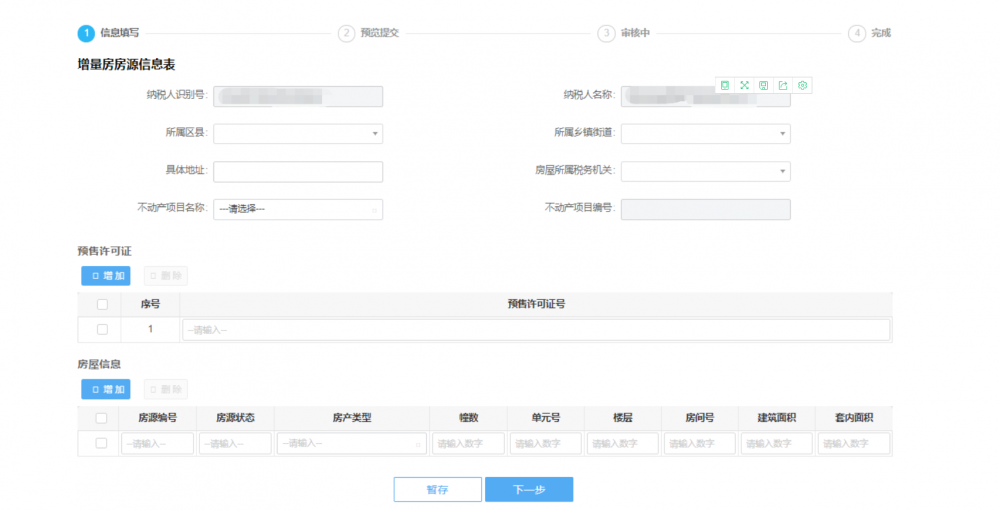Open the 所属乡镇街道 dropdown
Viewport: 1000px width, 511px height.
(x=705, y=134)
